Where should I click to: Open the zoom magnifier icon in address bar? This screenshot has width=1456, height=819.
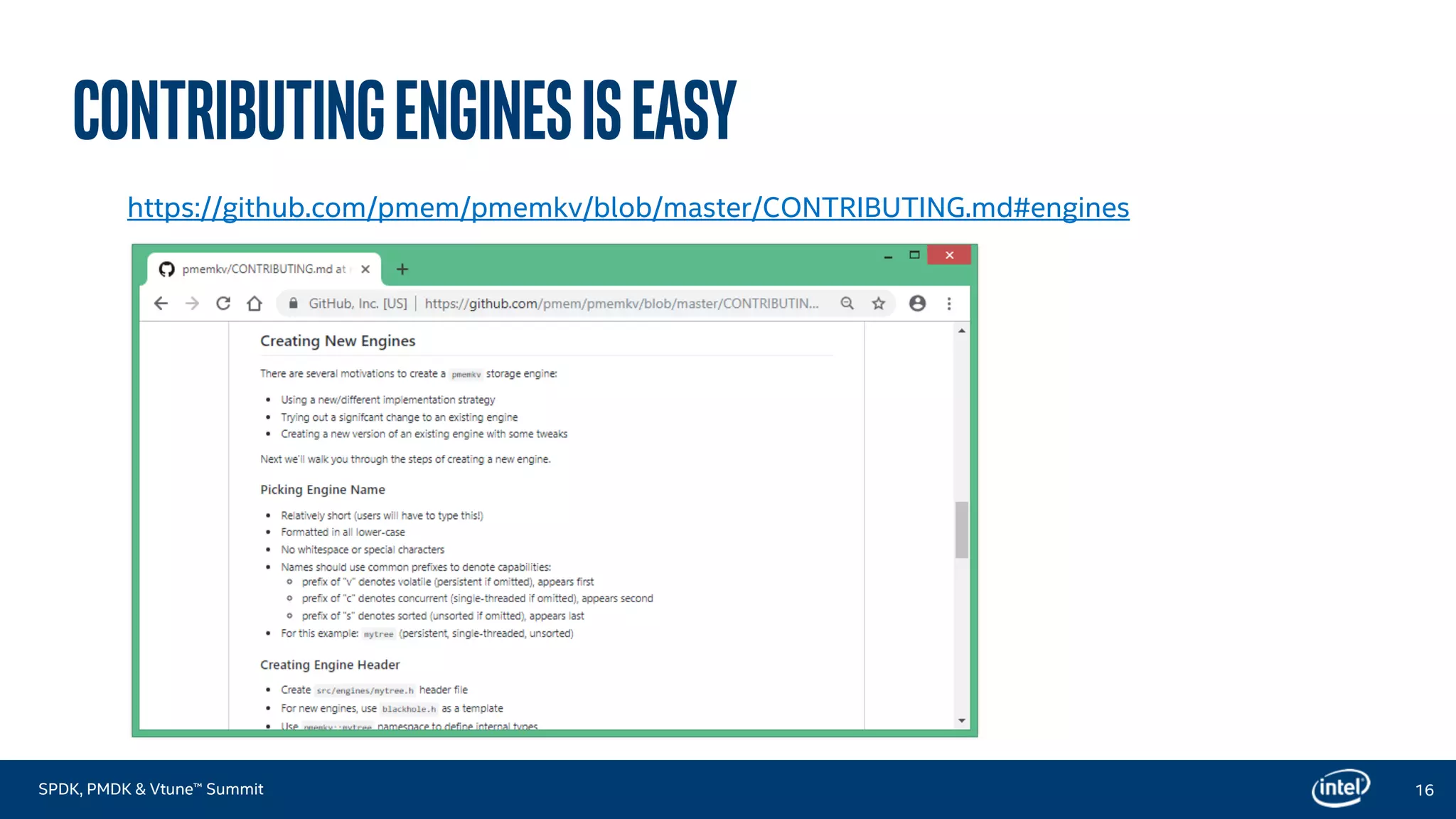[x=847, y=304]
